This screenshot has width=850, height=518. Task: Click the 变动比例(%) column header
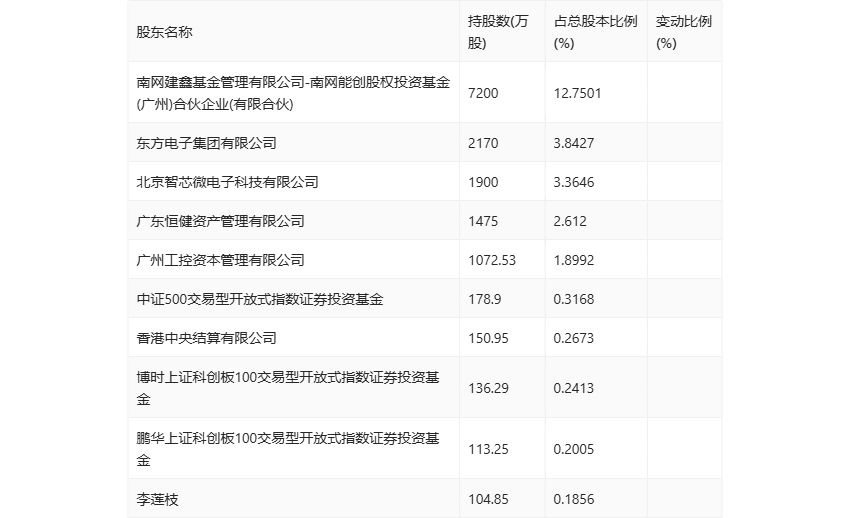tap(684, 31)
